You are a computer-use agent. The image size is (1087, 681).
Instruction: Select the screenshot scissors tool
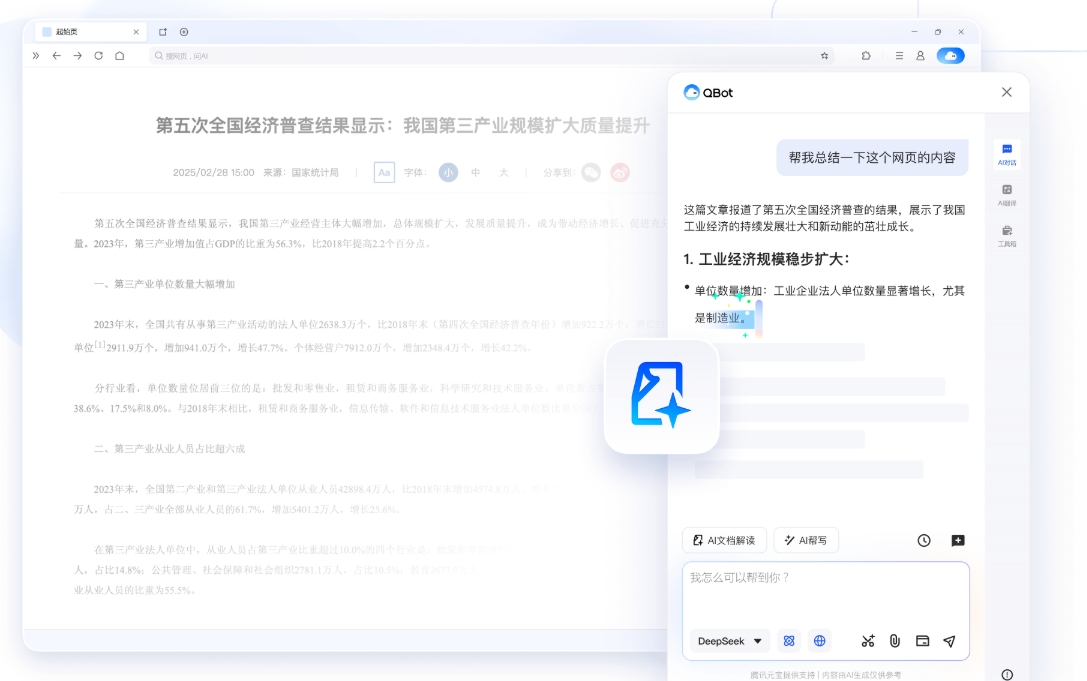click(x=866, y=641)
